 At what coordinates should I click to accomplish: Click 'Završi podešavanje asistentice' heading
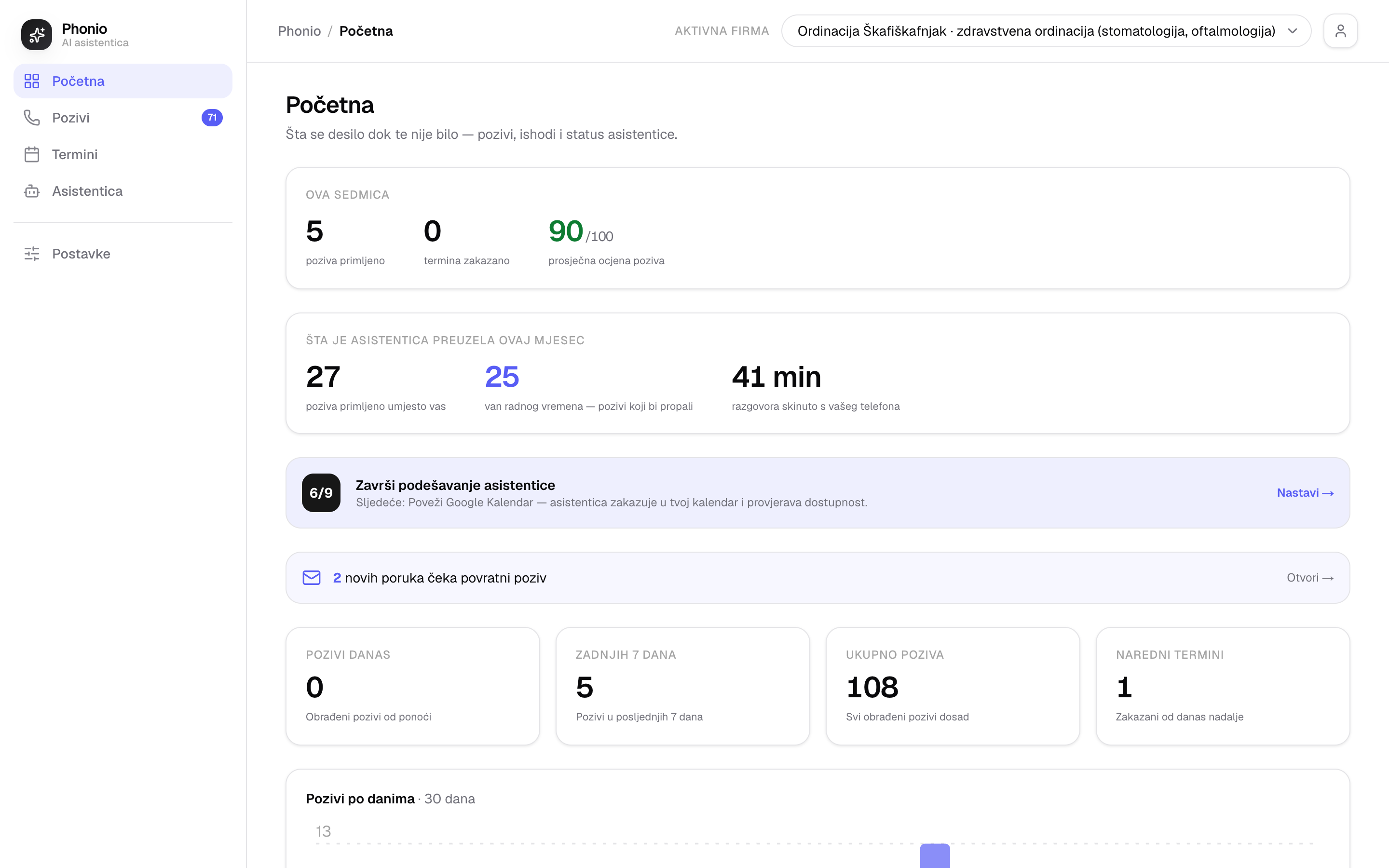(455, 485)
